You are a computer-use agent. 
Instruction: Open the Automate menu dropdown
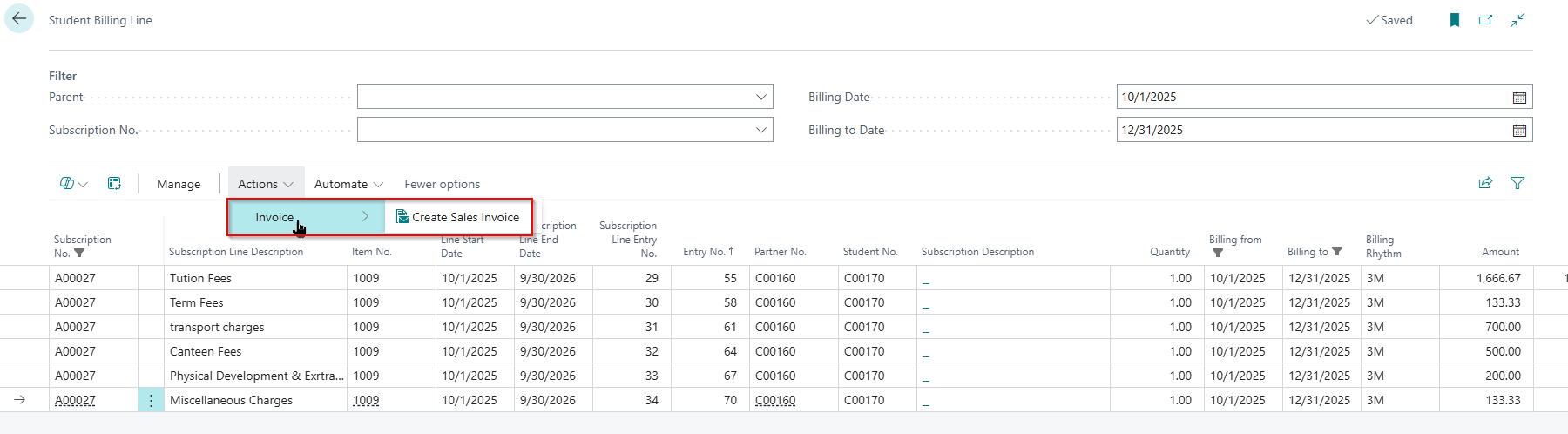point(348,184)
